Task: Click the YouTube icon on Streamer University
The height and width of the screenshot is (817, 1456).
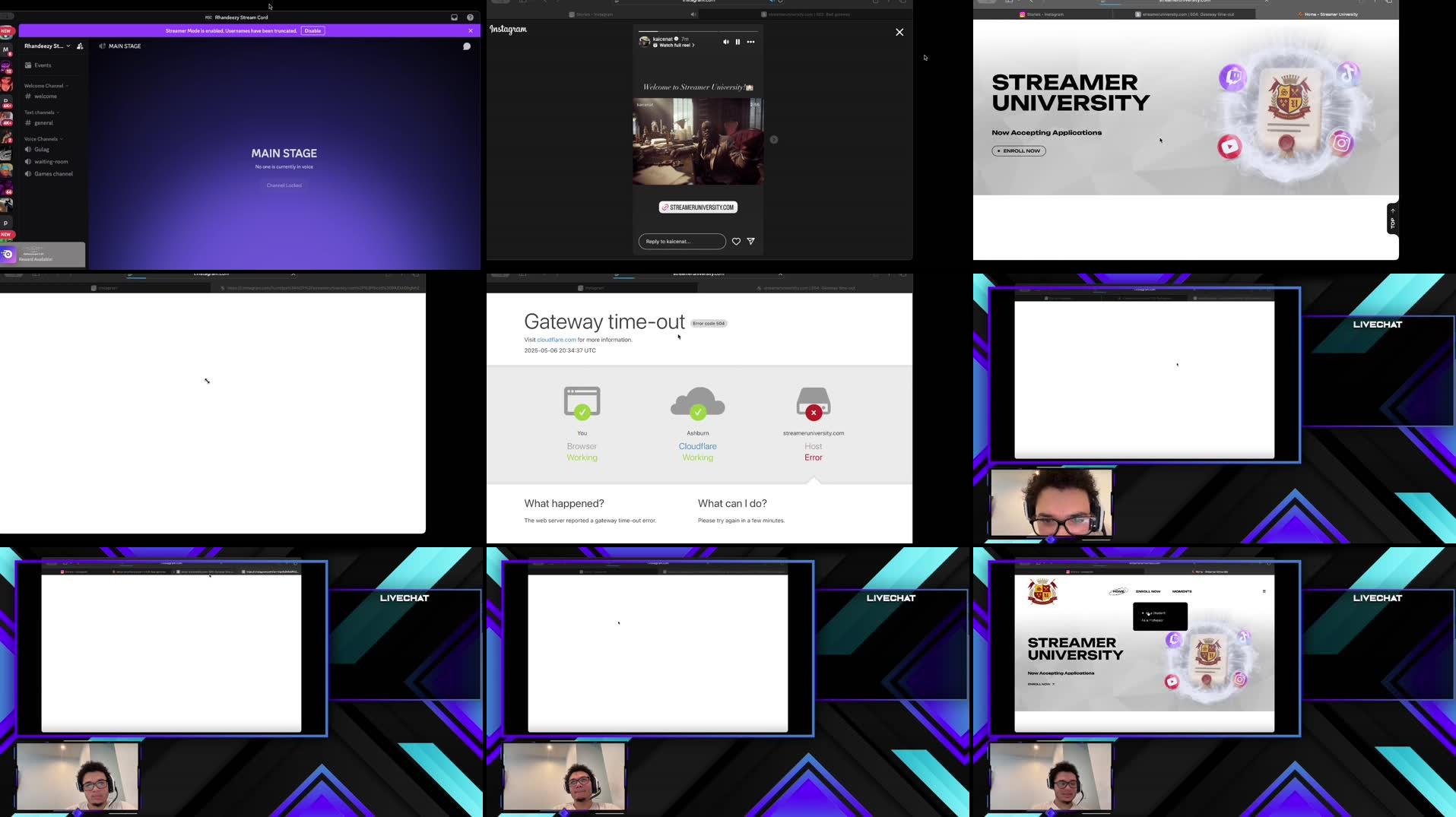Action: 1229,147
